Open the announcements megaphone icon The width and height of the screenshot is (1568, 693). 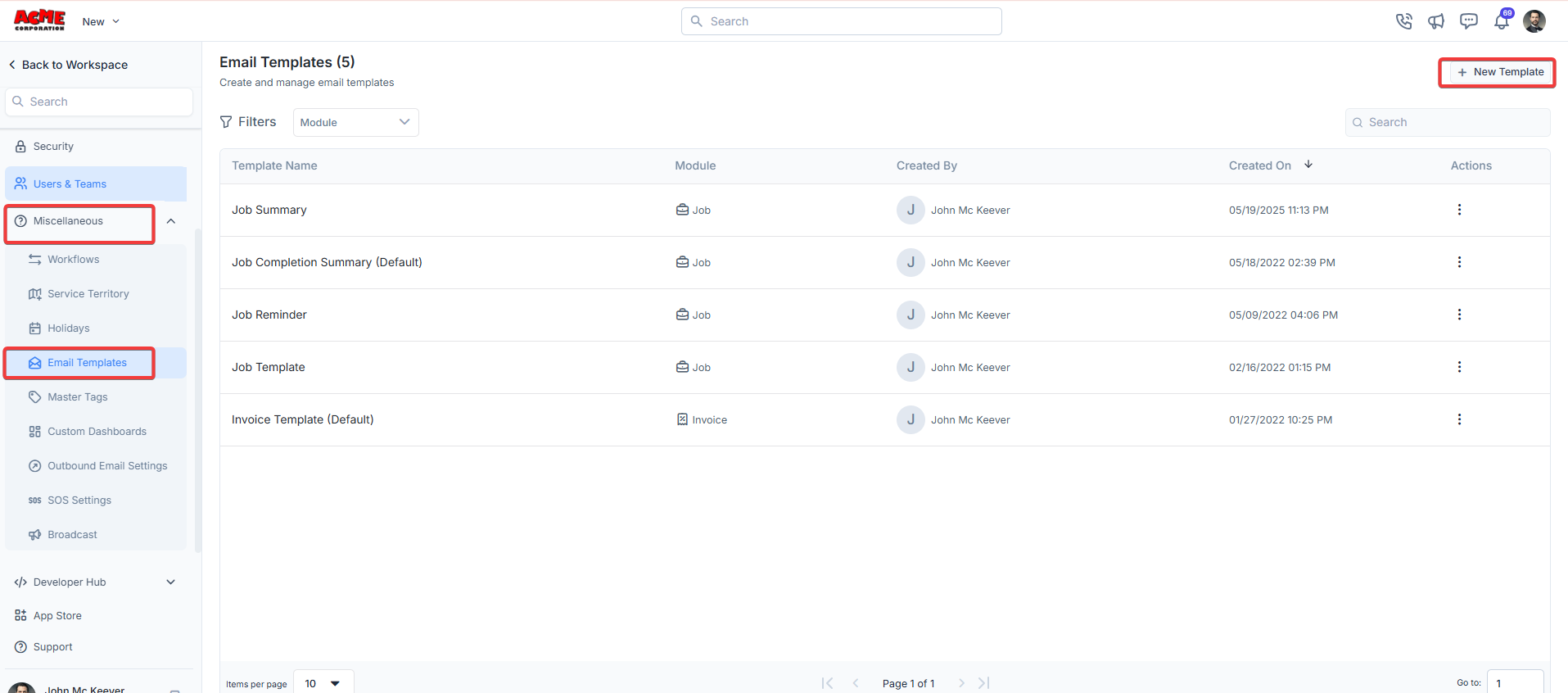tap(1436, 21)
